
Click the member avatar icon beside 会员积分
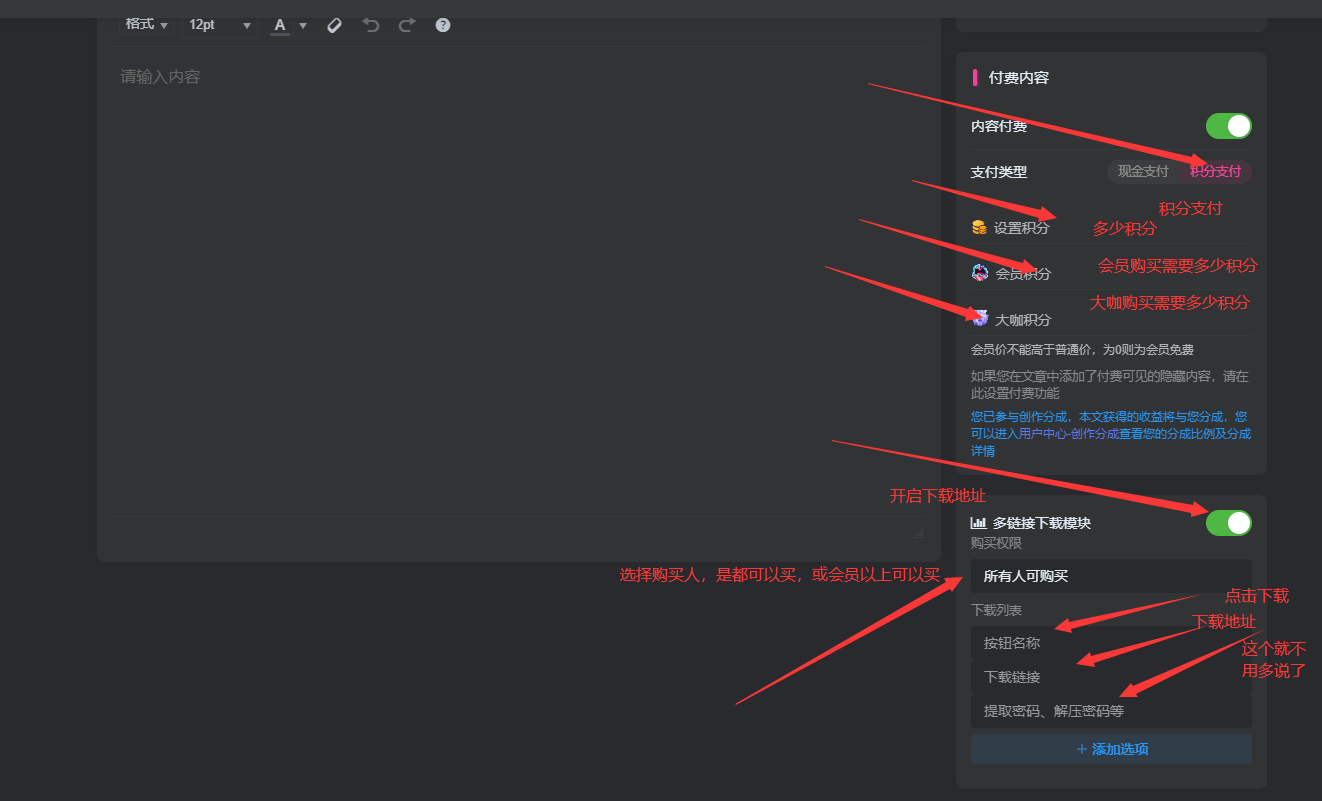[x=980, y=273]
